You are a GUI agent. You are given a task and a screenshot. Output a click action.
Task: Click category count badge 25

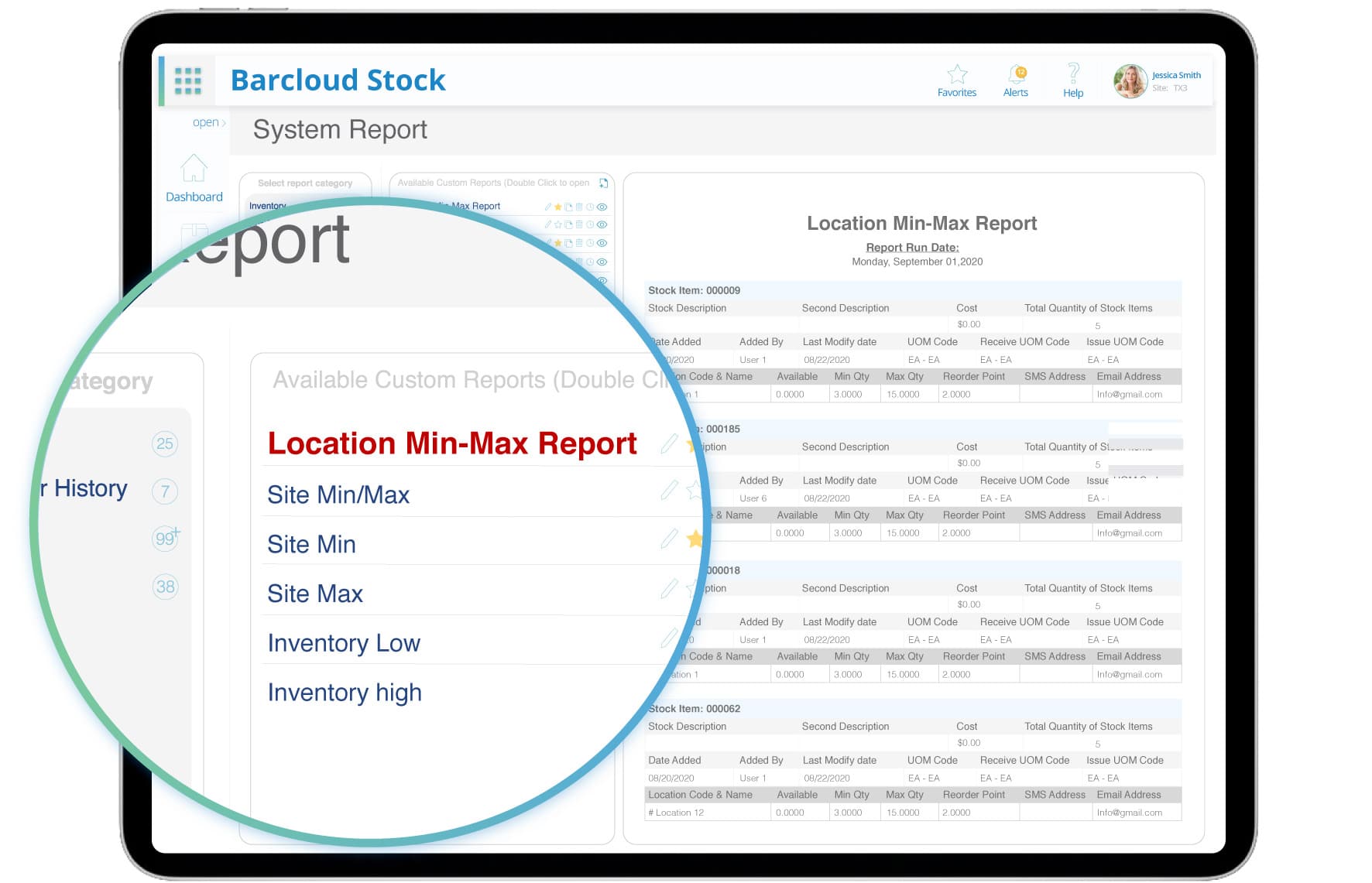165,443
